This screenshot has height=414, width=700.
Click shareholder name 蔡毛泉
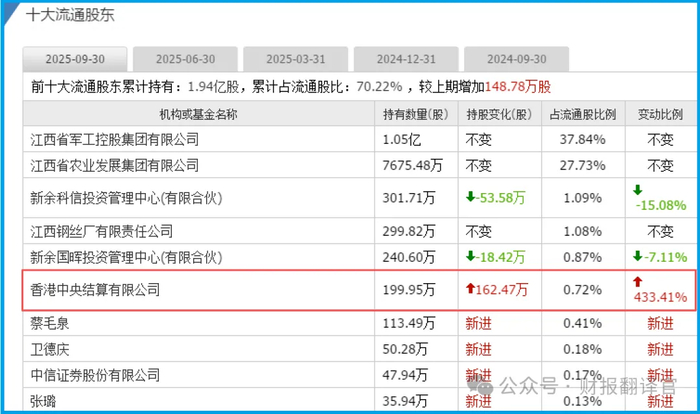[x=50, y=323]
